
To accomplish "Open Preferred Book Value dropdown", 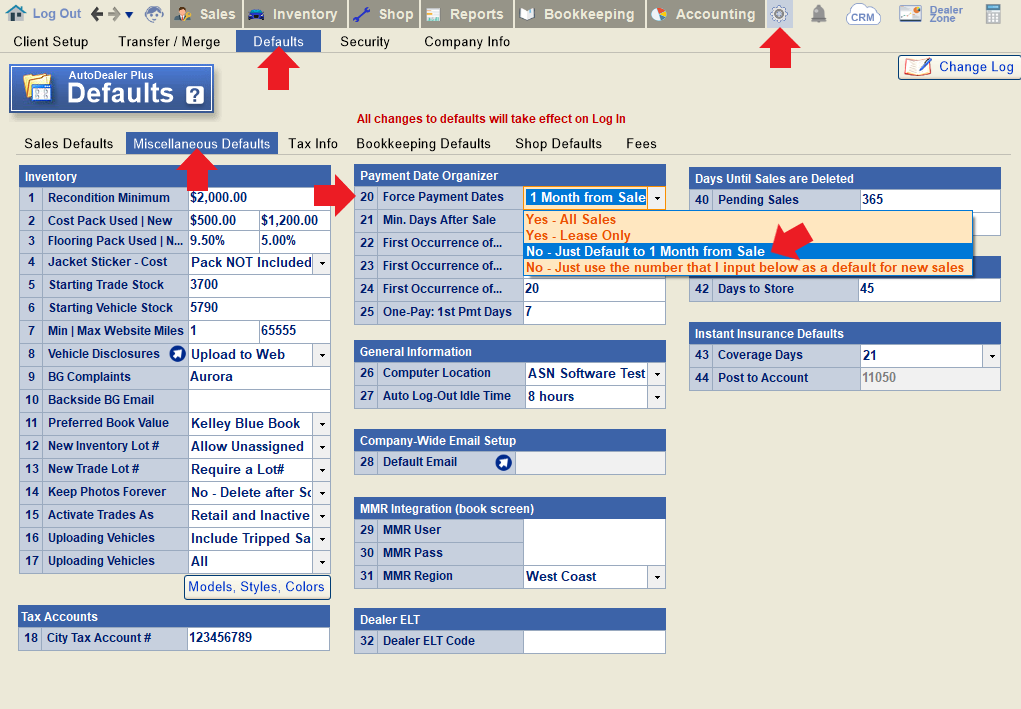I will point(322,424).
